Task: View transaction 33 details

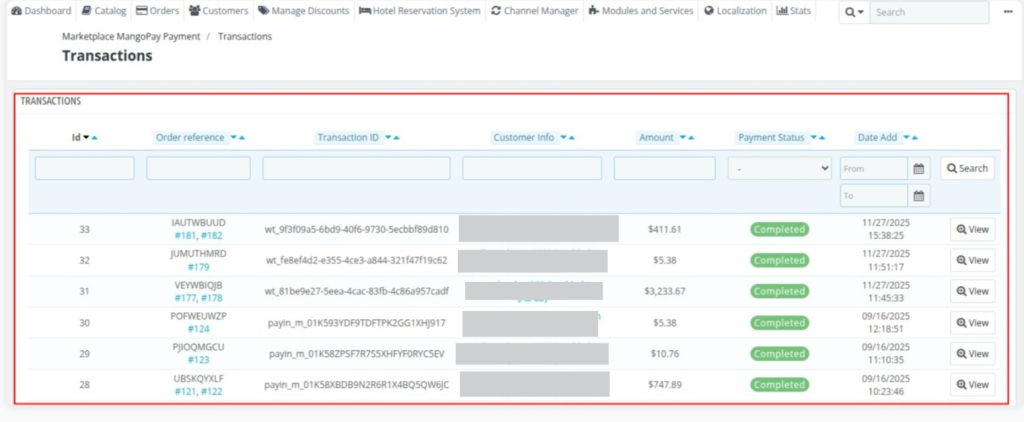Action: pos(972,229)
